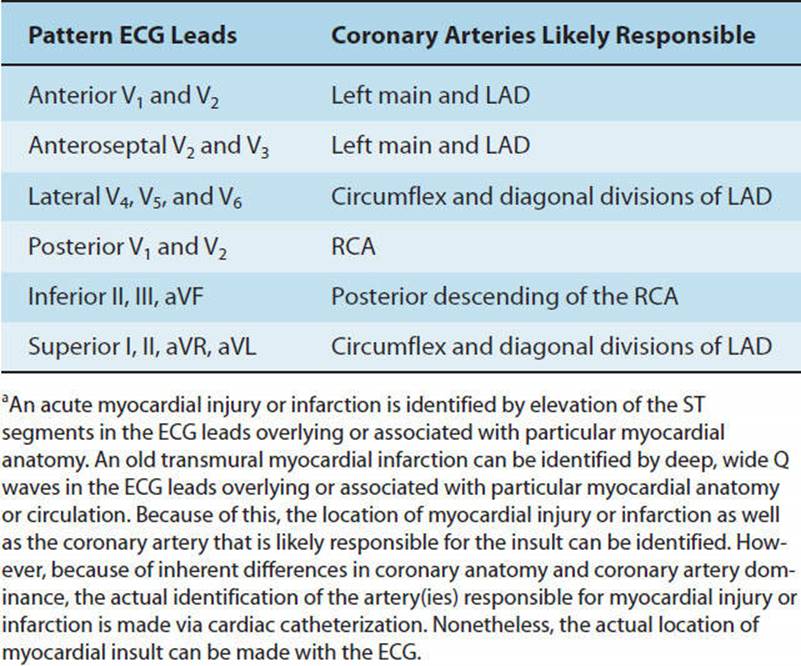This screenshot has height=666, width=801.
Task: Click the "RCA" cell in the Posterior row
Action: pyautogui.click(x=353, y=246)
